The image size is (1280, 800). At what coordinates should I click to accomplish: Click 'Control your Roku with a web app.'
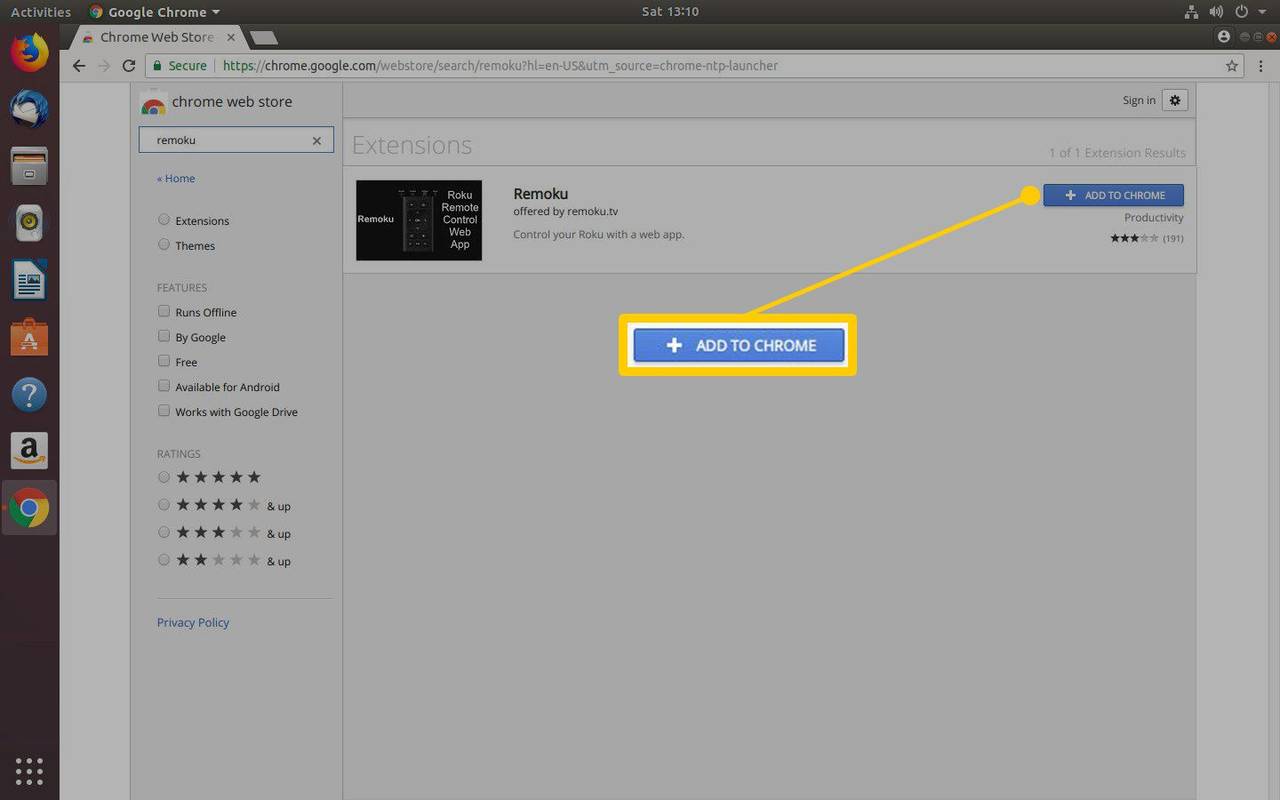[x=599, y=234]
